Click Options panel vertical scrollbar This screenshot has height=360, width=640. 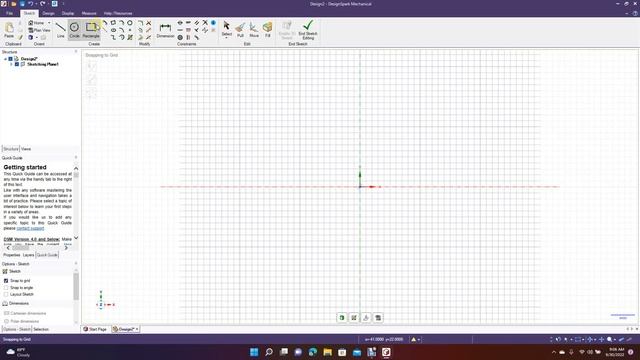76,287
